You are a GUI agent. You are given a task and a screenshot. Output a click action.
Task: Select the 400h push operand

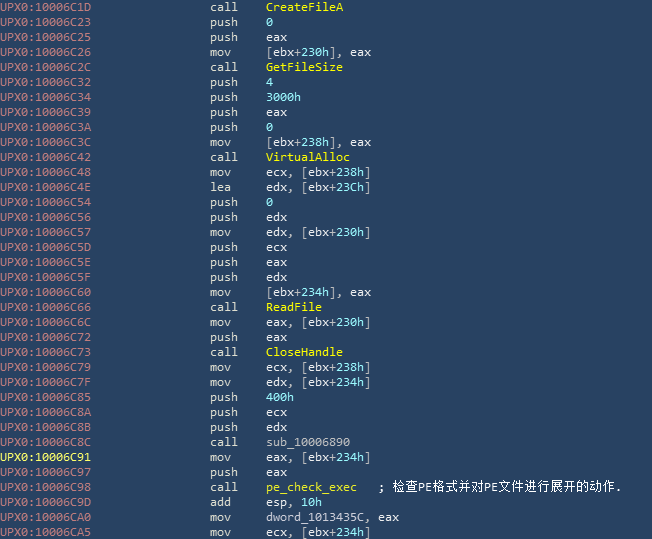(278, 397)
